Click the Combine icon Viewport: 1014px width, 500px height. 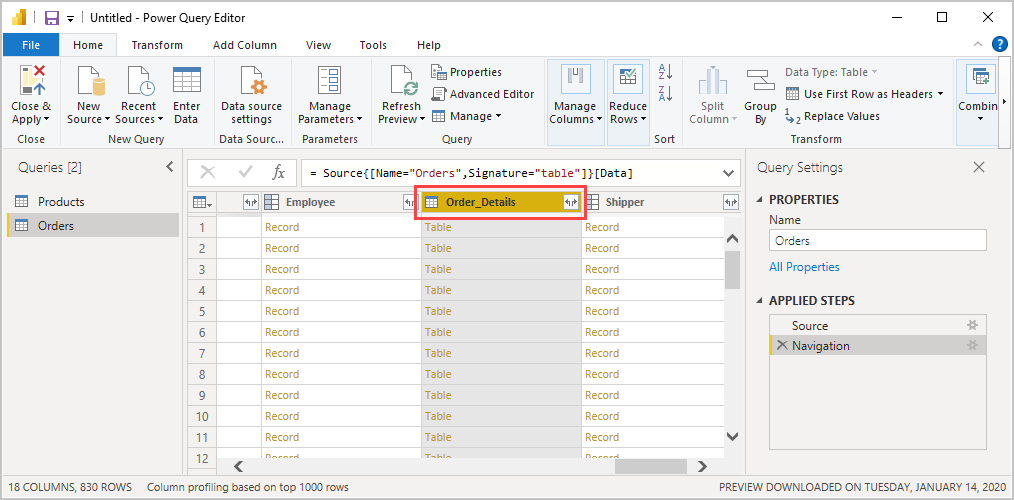(x=980, y=78)
